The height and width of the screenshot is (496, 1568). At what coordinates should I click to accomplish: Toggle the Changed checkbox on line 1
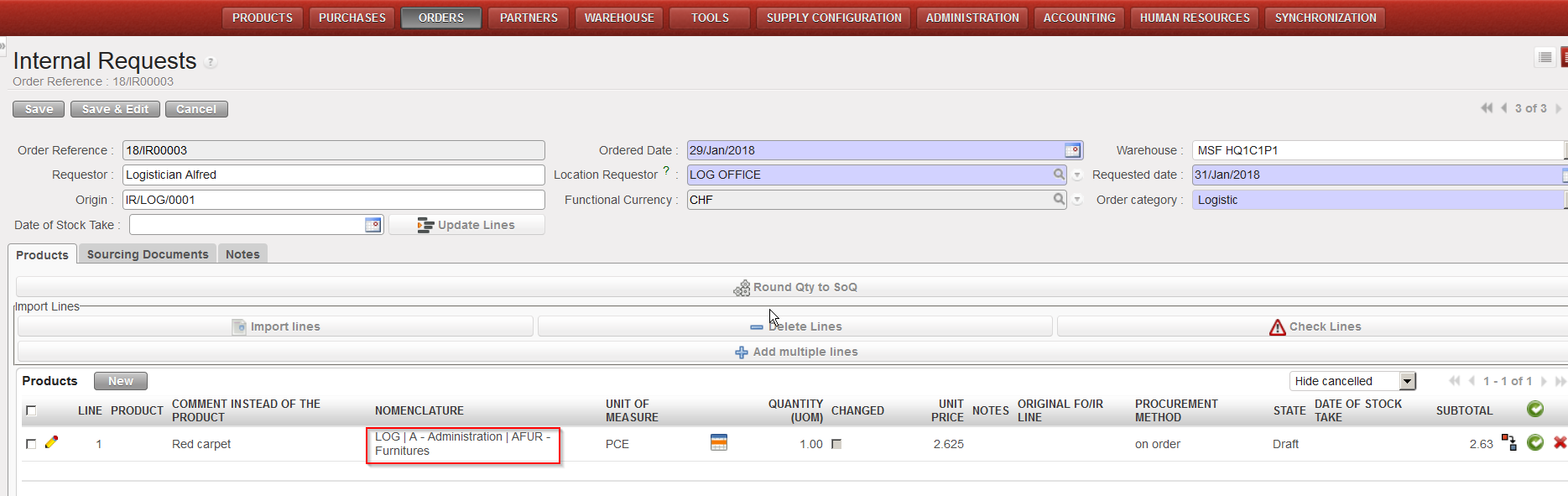tap(836, 444)
